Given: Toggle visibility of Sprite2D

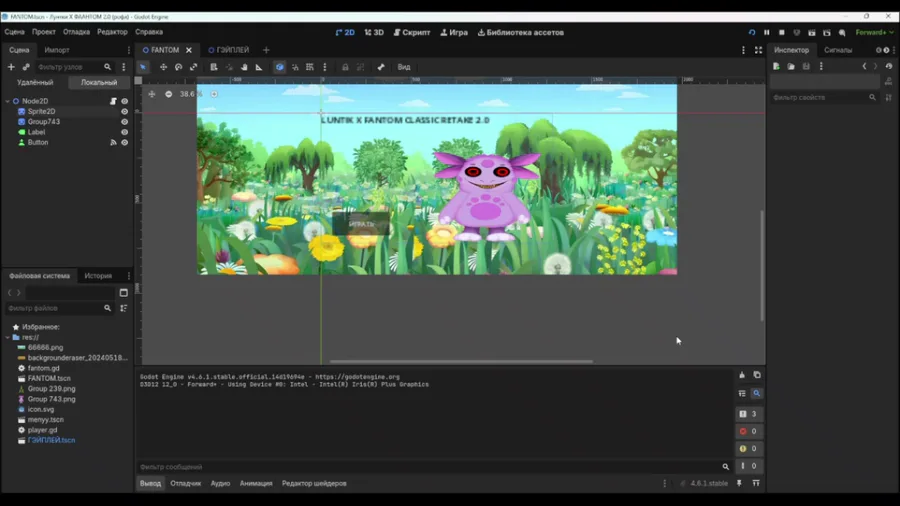Looking at the screenshot, I should point(125,112).
